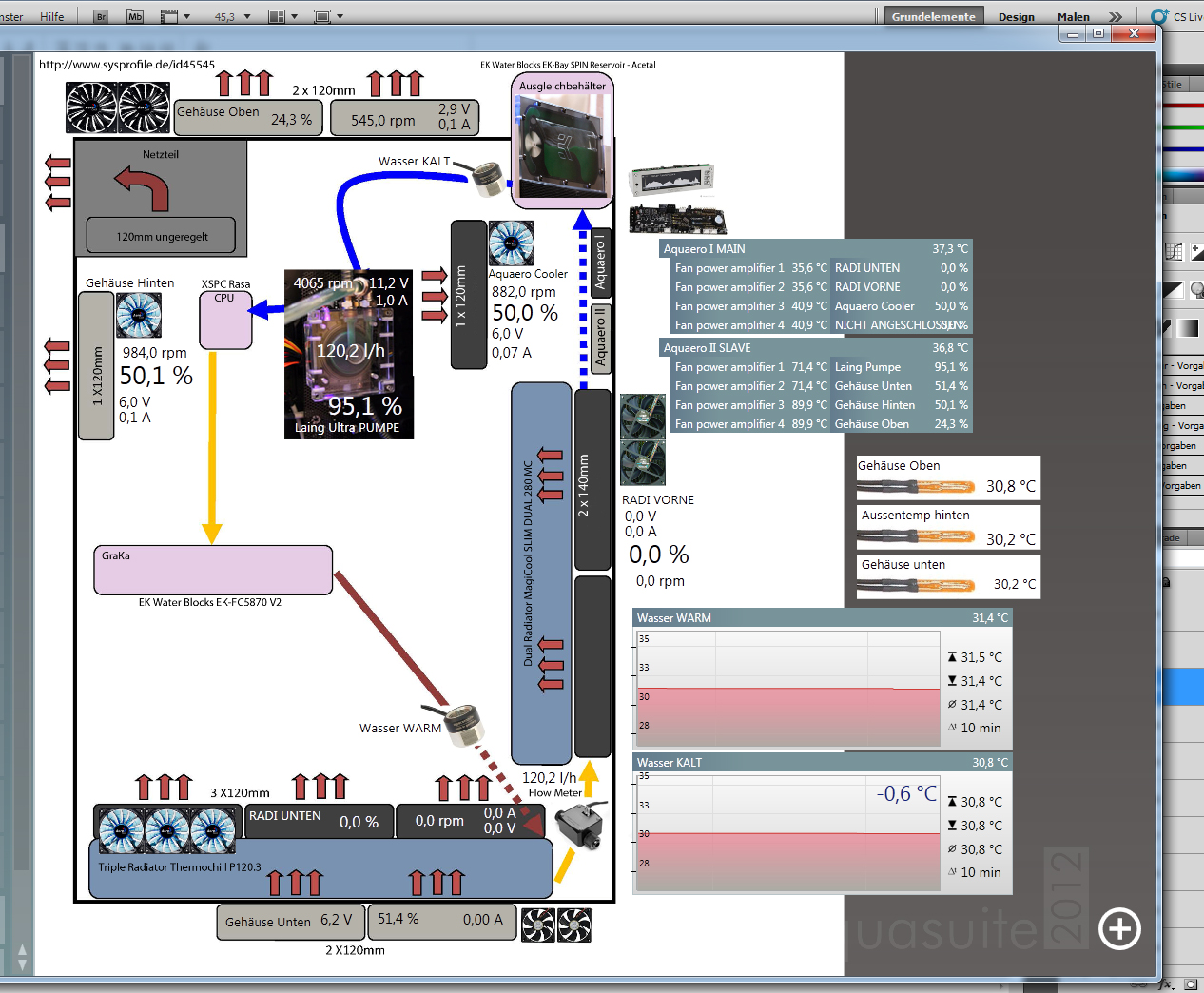
Task: Open the Arrange Documents dropdown
Action: pyautogui.click(x=283, y=16)
